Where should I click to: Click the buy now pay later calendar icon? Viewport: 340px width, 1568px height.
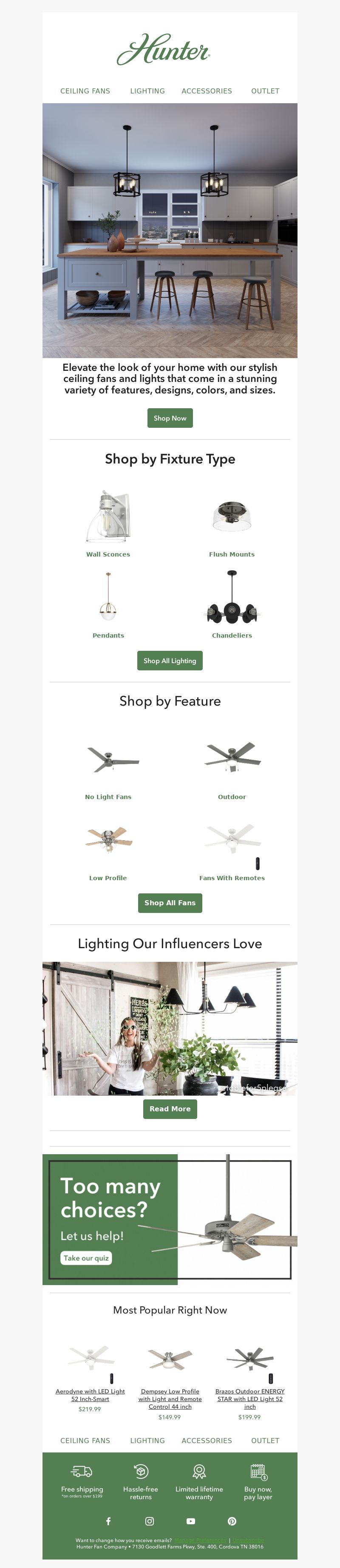click(258, 1471)
